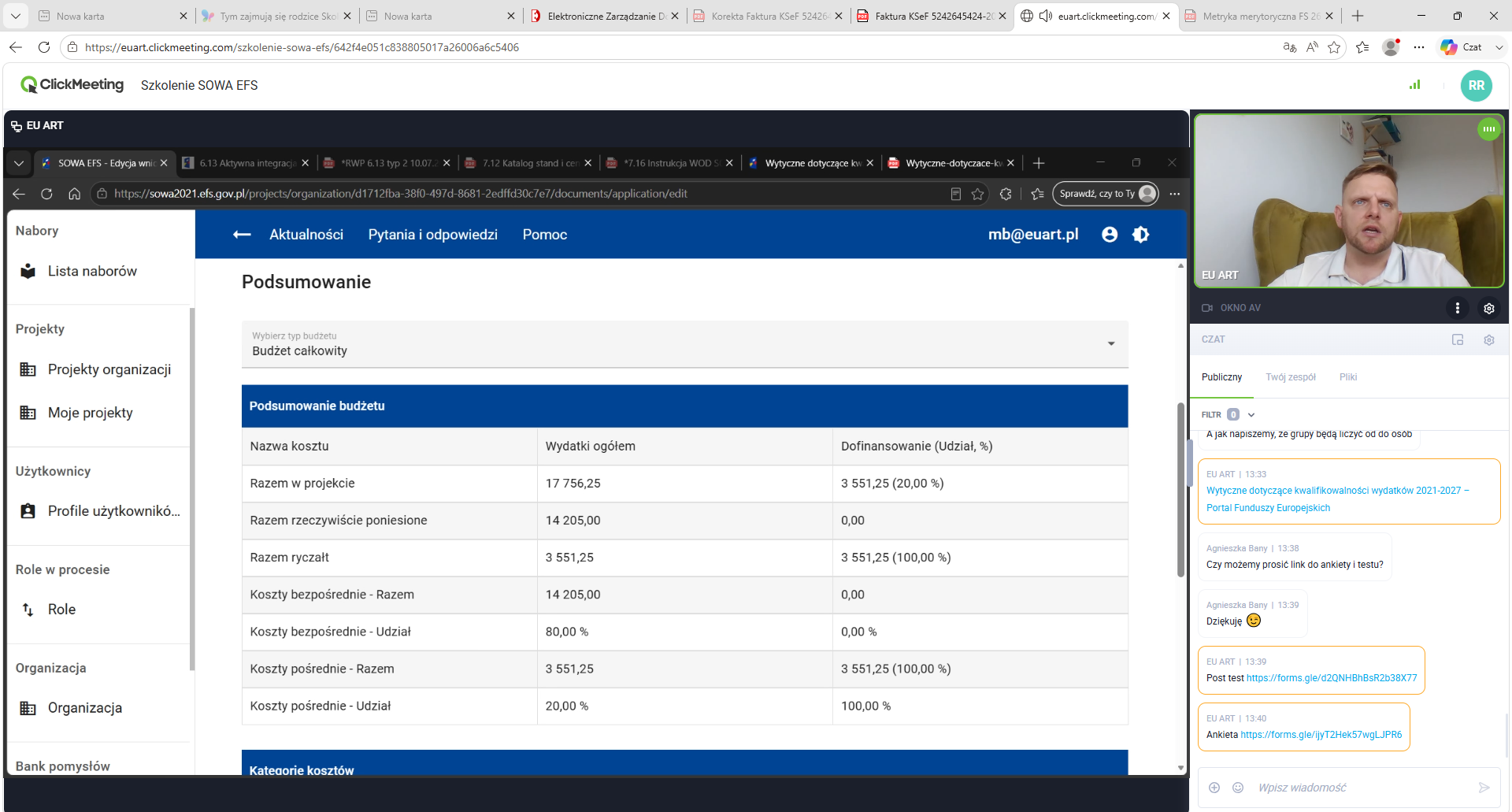The width and height of the screenshot is (1512, 812).
Task: Open the SOWA user account icon
Action: click(1110, 235)
